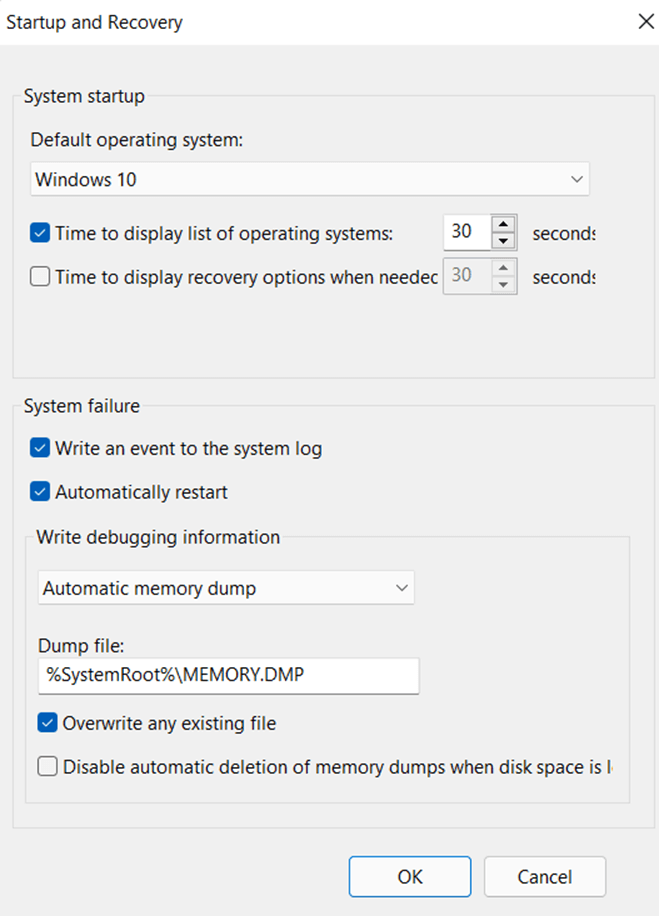Viewport: 659px width, 916px height.
Task: Click the Startup and Recovery title bar
Action: coord(300,21)
